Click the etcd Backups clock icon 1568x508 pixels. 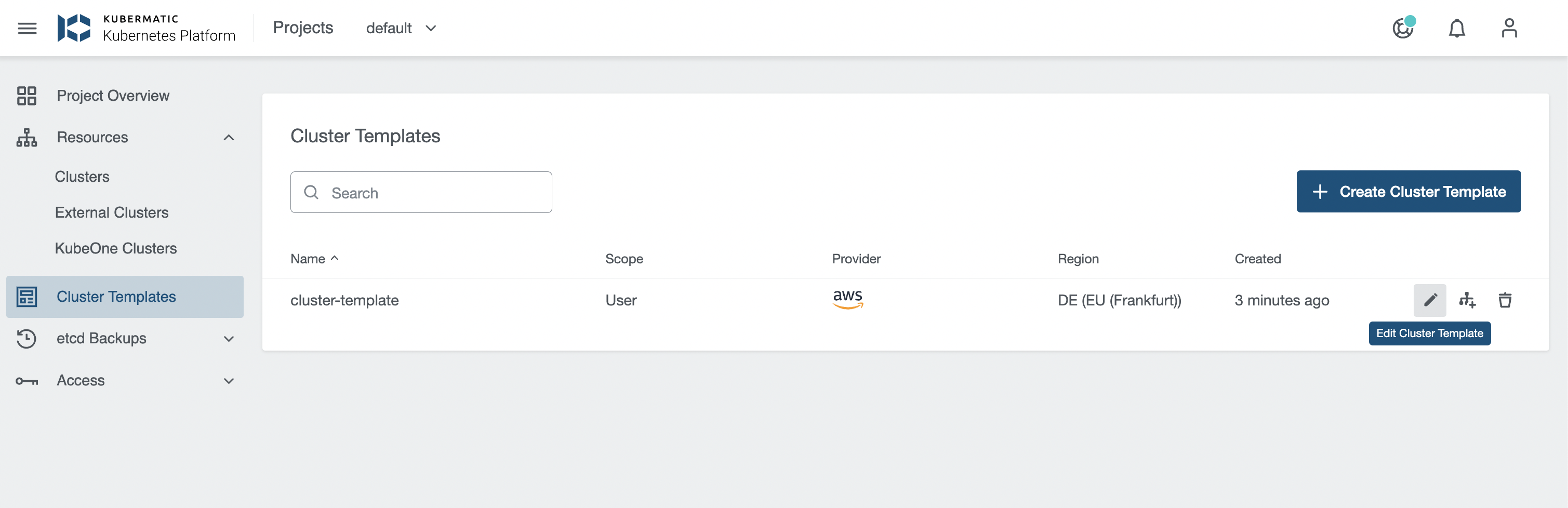[x=26, y=338]
